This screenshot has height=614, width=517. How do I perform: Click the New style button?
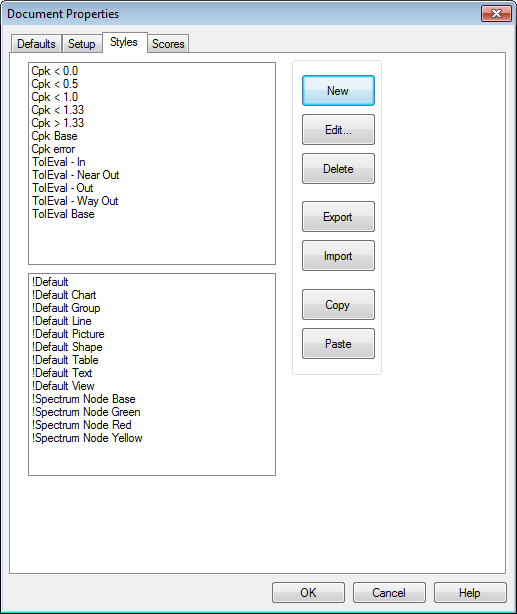[338, 90]
